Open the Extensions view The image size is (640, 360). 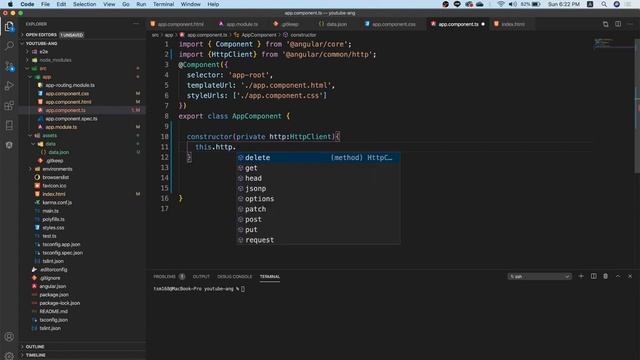9,106
